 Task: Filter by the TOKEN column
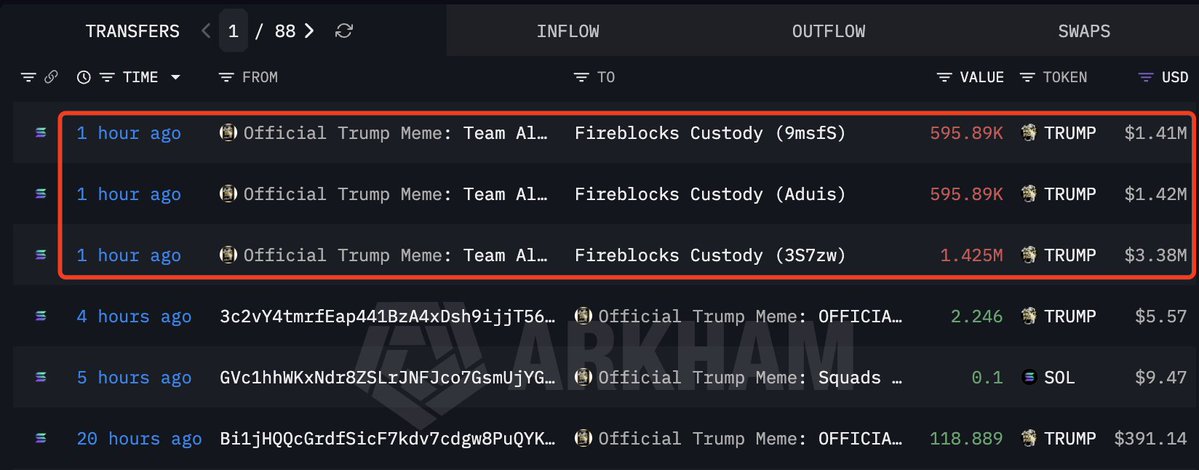point(1027,77)
